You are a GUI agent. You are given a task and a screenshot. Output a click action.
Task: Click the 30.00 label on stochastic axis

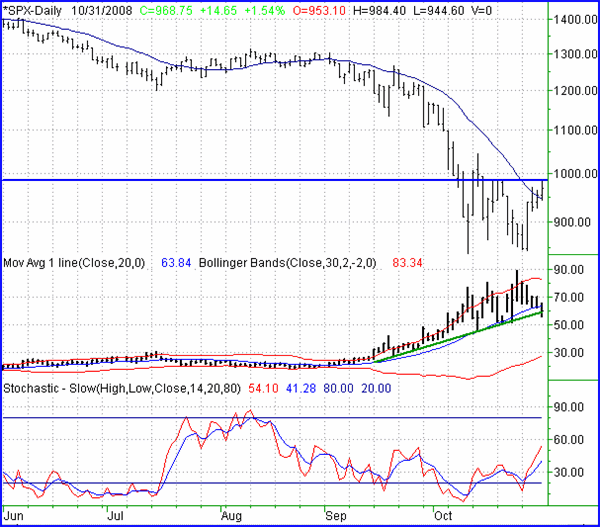[568, 473]
